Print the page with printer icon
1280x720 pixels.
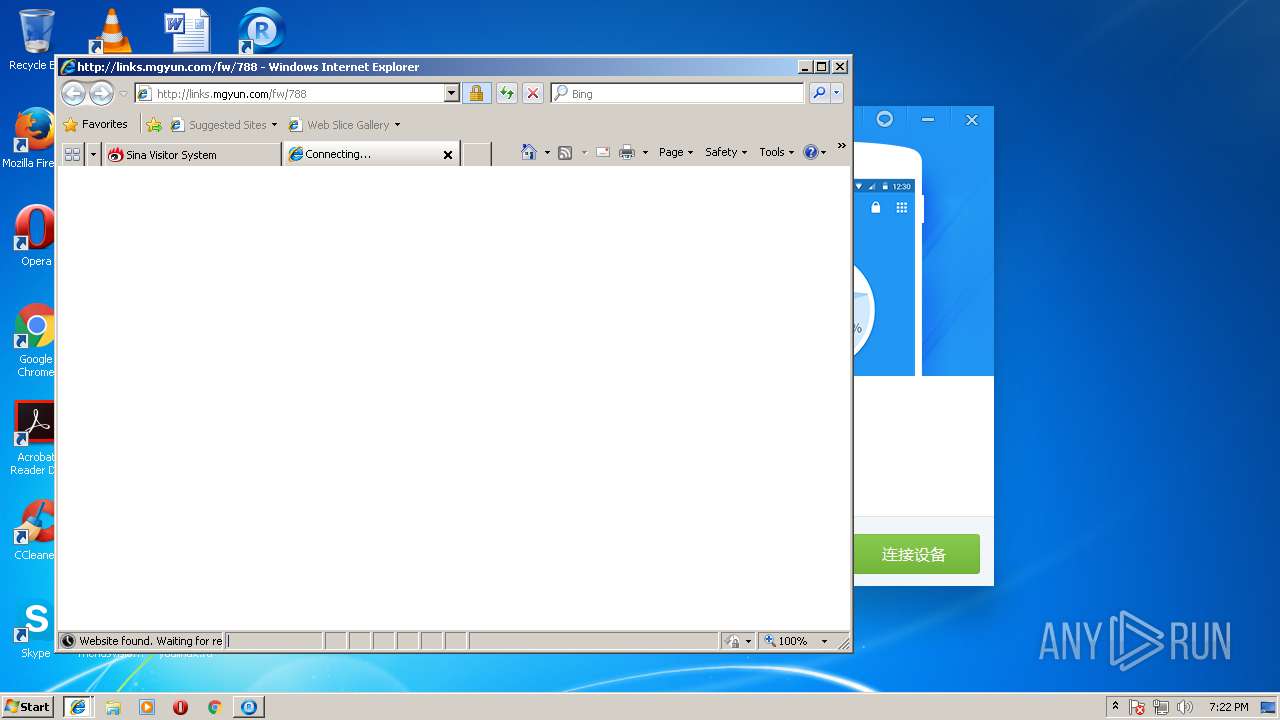point(627,152)
